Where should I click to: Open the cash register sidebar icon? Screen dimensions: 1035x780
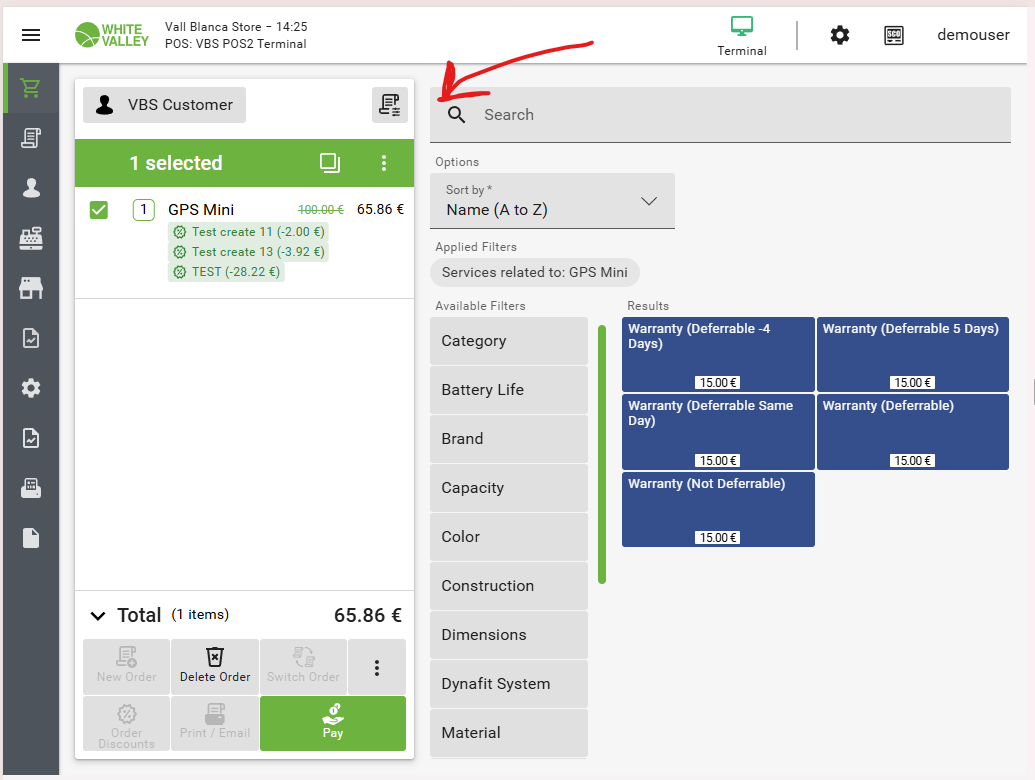click(30, 238)
